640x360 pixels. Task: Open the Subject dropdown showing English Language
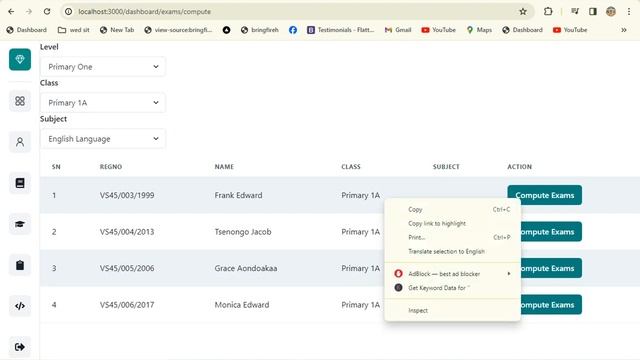[103, 139]
